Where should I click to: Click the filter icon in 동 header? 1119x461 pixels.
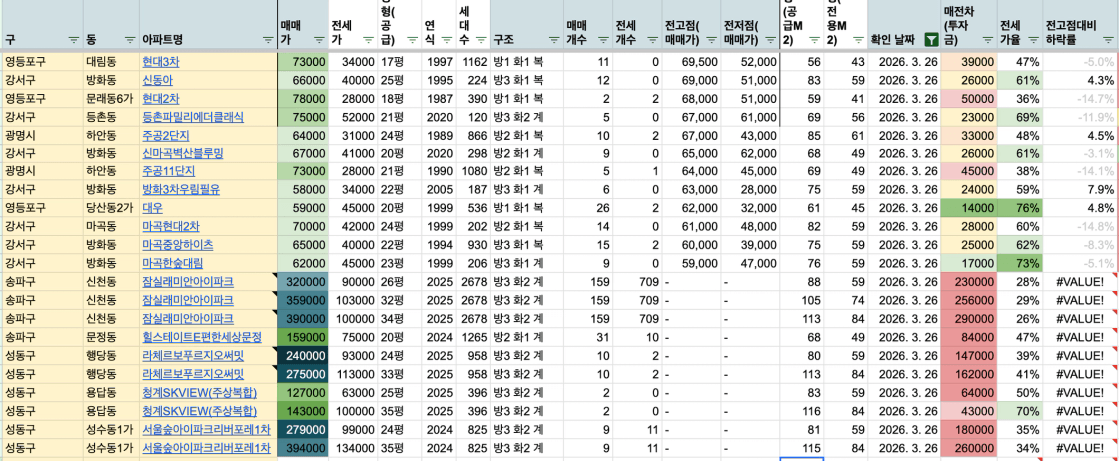click(x=130, y=40)
